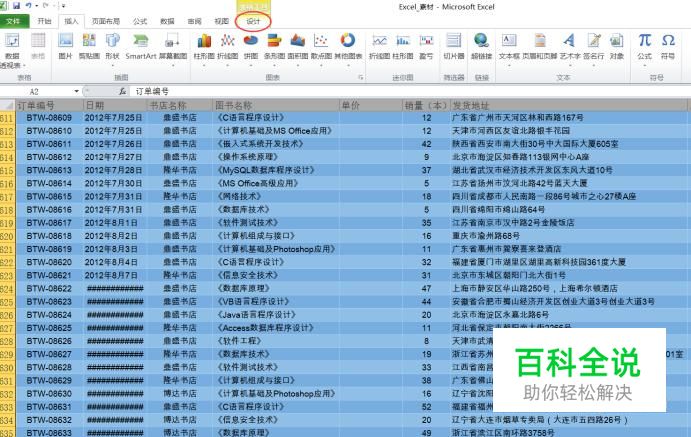Click the fx insert function button
This screenshot has width=691, height=437.
pos(123,91)
